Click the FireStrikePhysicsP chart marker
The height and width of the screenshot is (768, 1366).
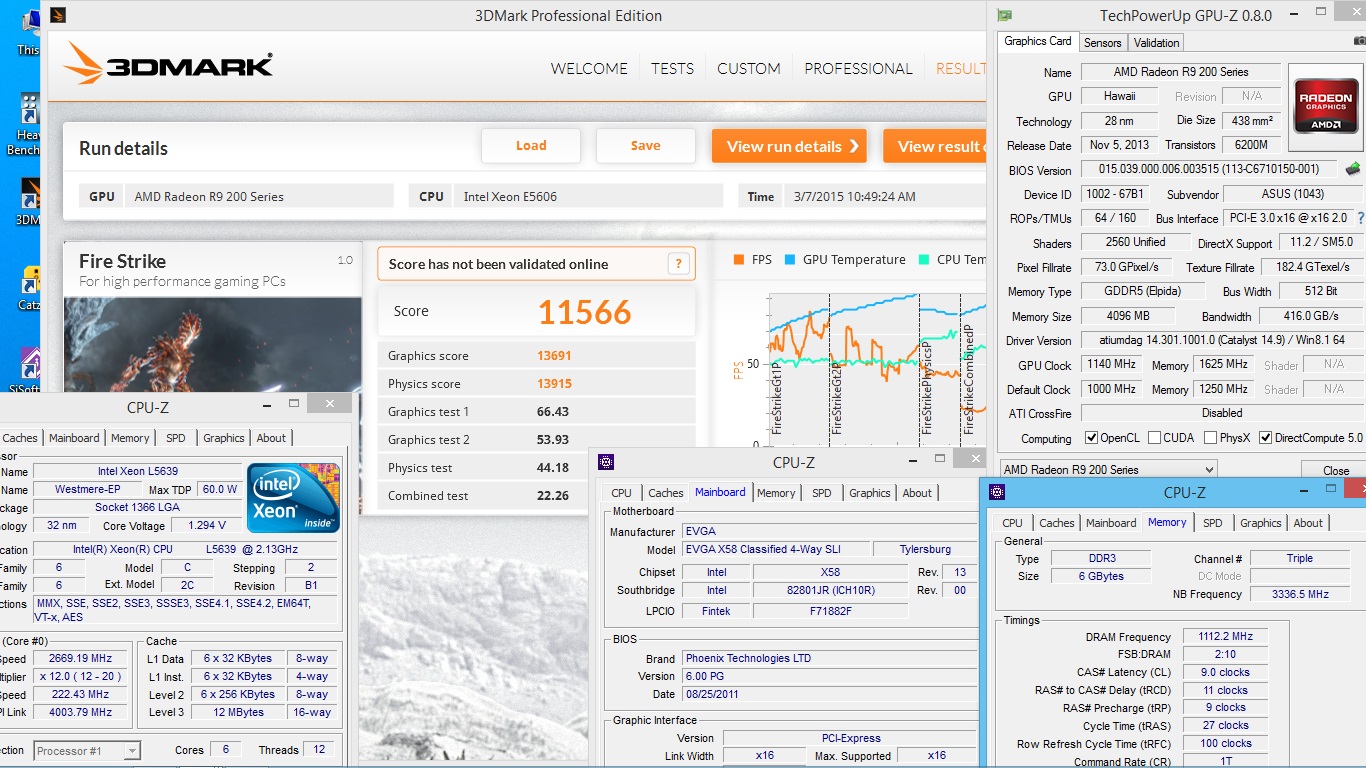point(926,388)
